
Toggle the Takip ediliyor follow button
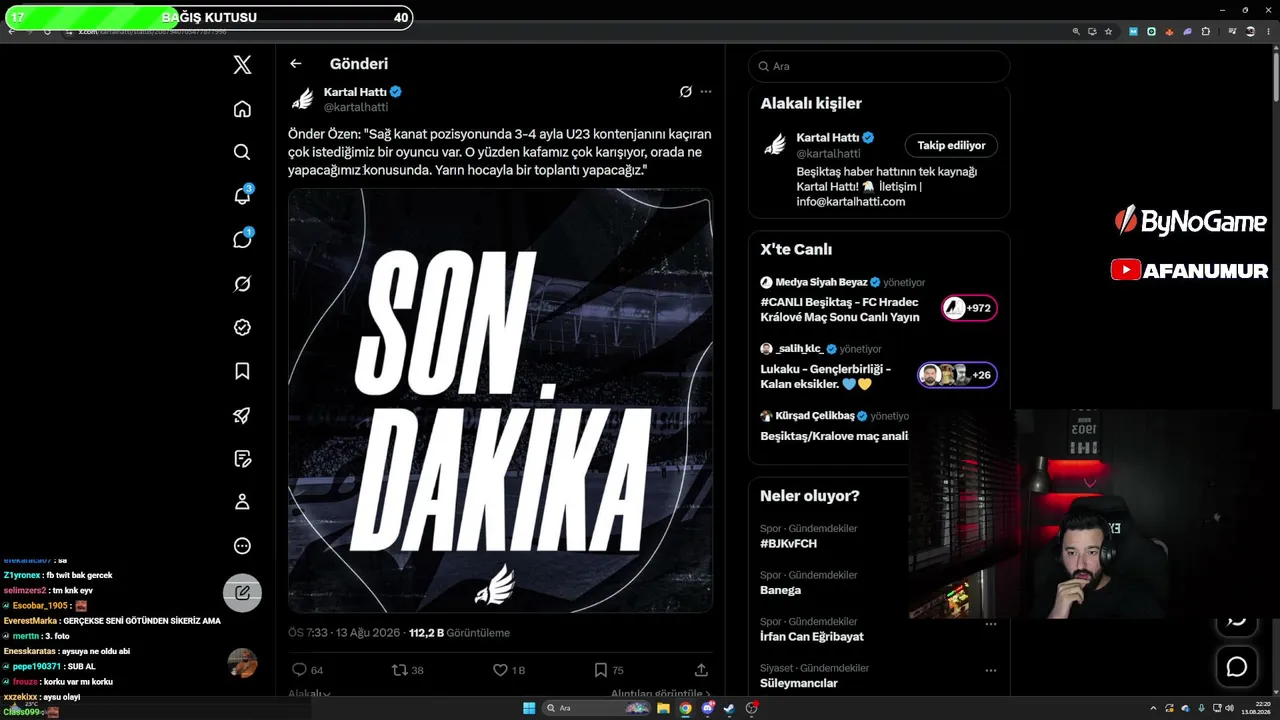[x=951, y=145]
